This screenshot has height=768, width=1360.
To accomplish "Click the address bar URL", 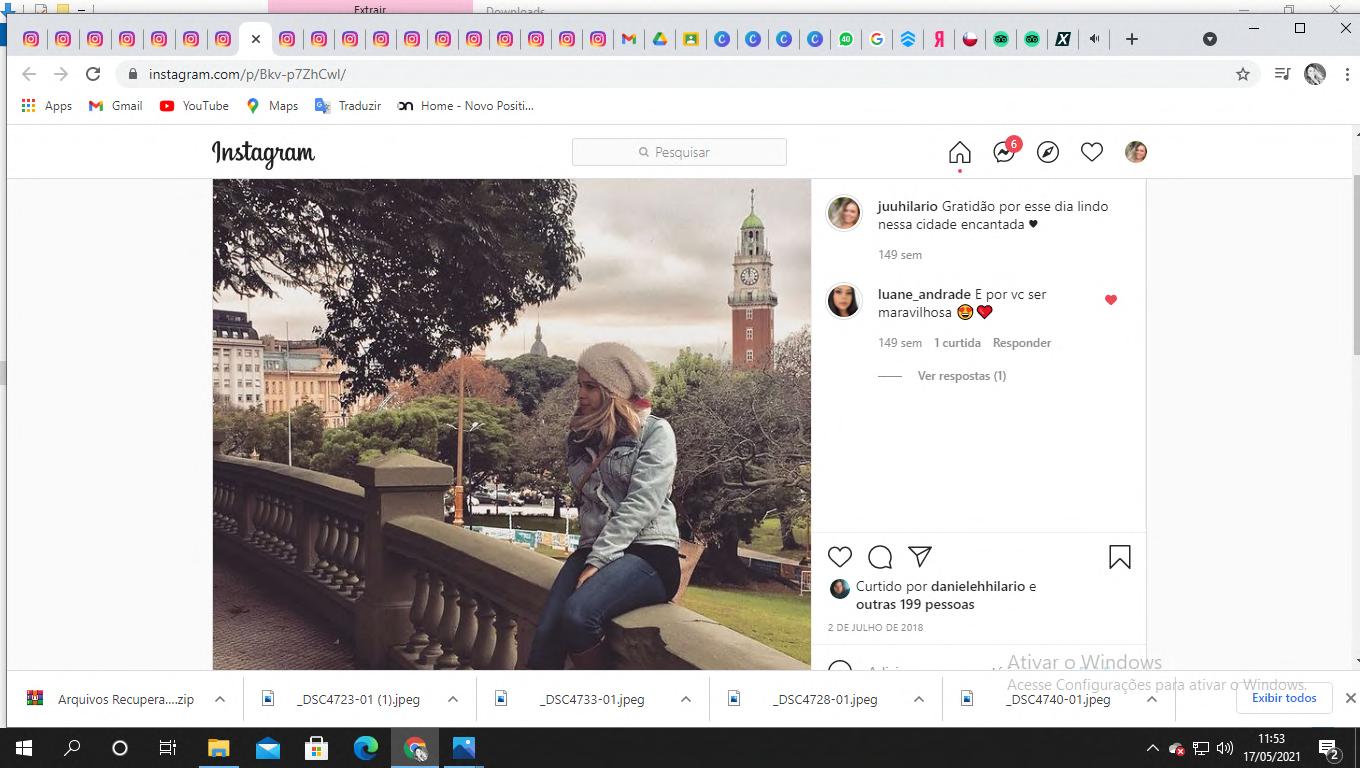I will pyautogui.click(x=247, y=74).
